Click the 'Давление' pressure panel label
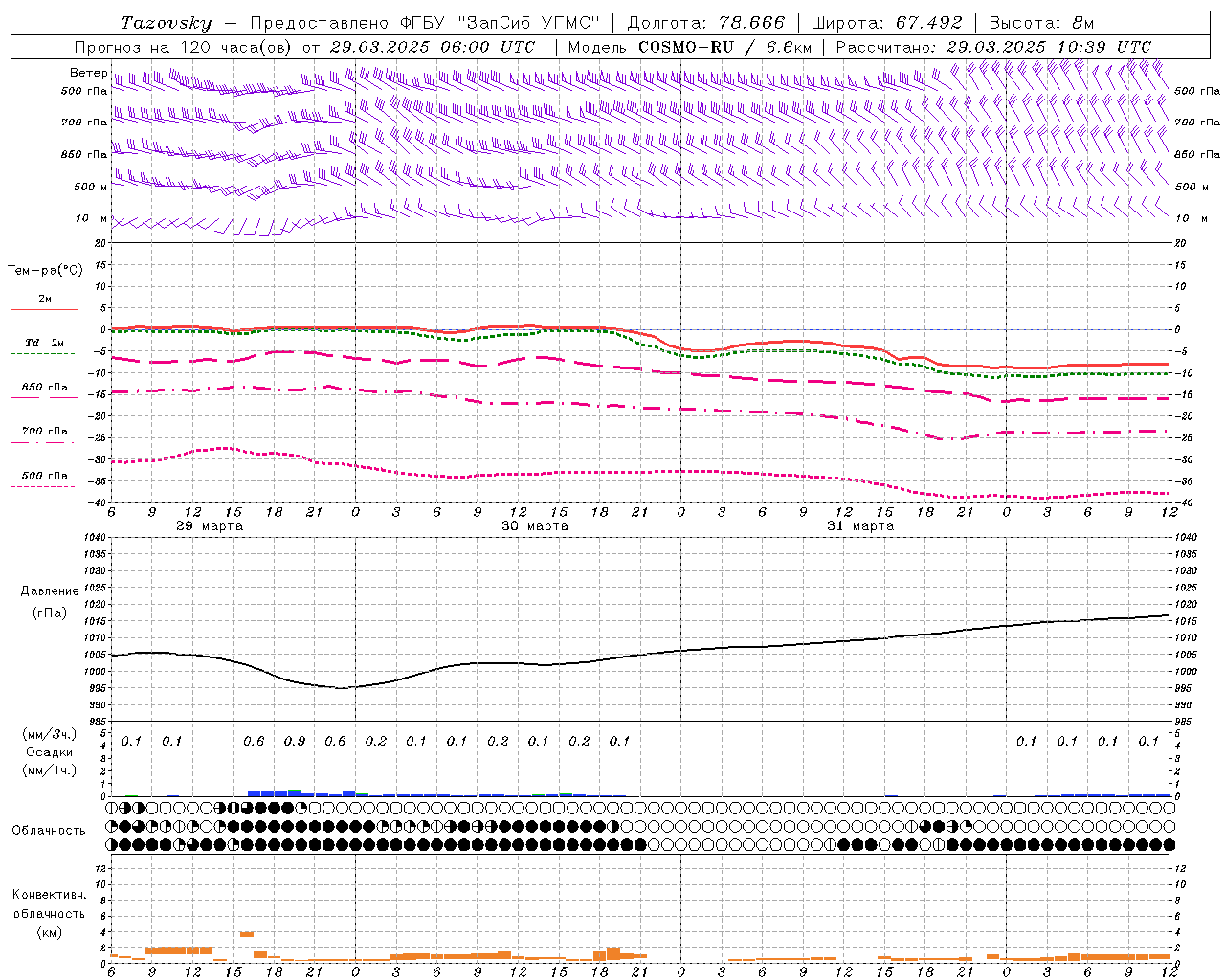 [x=50, y=591]
